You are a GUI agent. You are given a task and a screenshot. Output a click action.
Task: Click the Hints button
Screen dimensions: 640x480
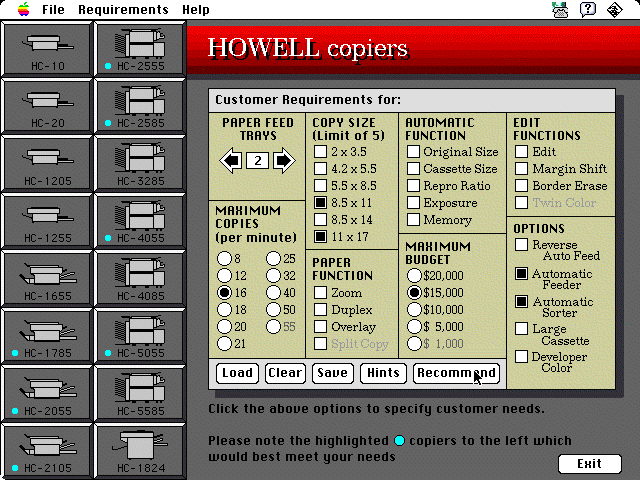pyautogui.click(x=383, y=373)
